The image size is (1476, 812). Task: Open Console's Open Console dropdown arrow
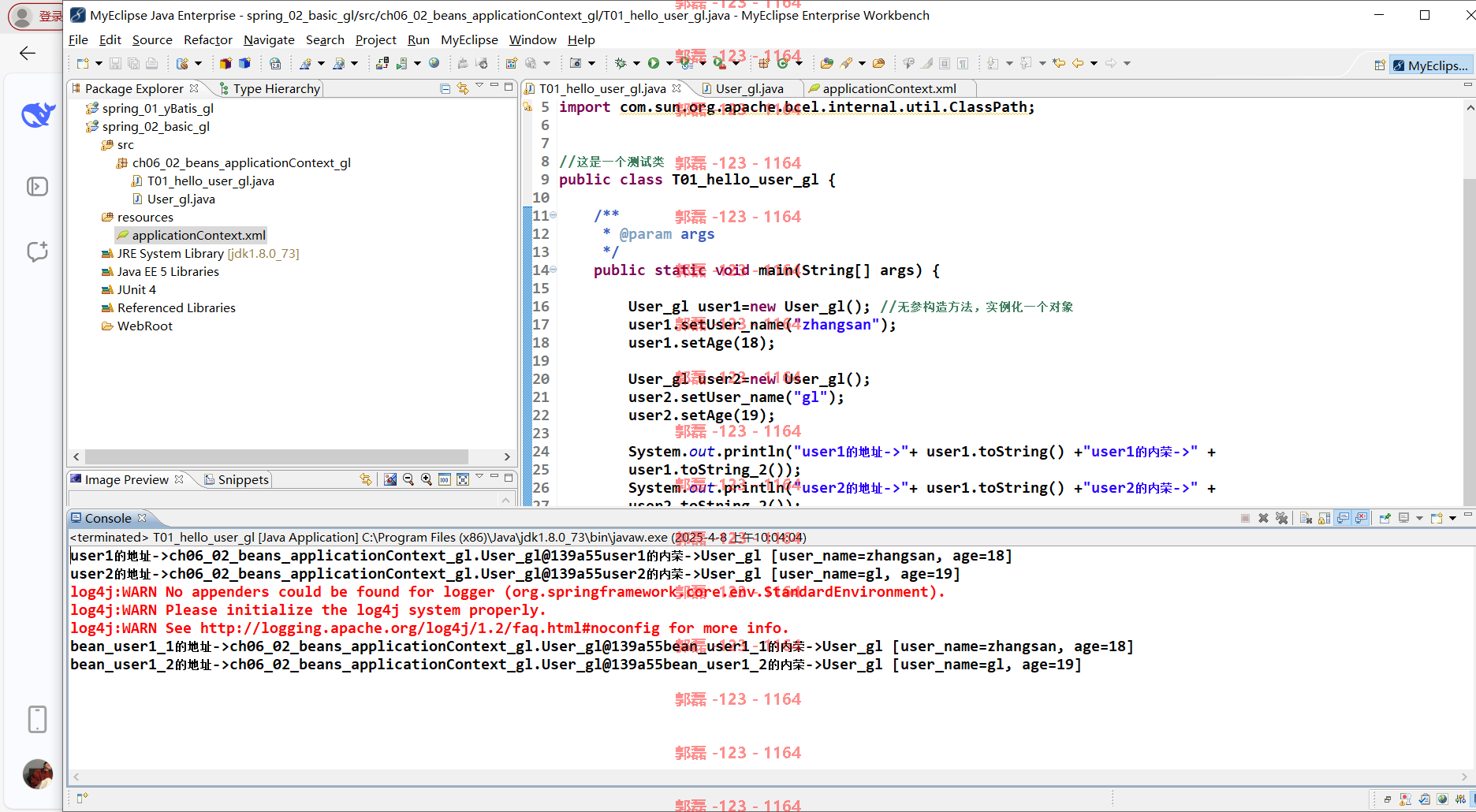(1452, 518)
